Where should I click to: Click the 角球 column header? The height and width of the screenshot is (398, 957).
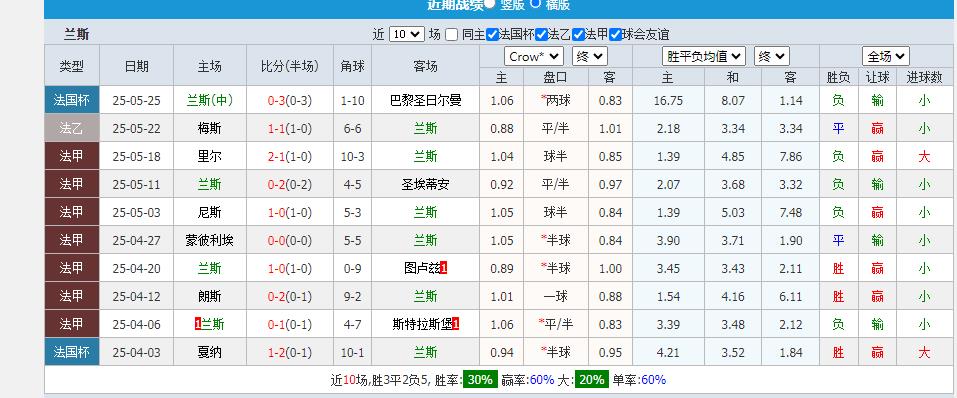click(353, 66)
